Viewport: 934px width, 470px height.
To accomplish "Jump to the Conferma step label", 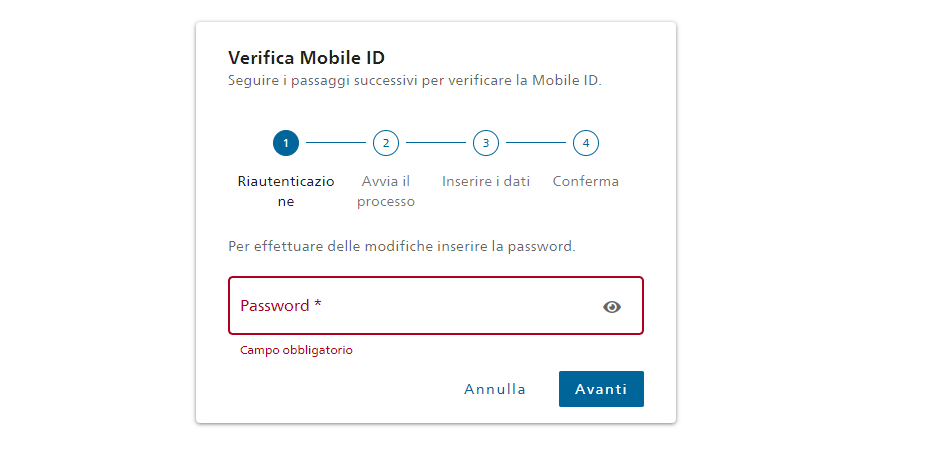I will click(x=586, y=181).
